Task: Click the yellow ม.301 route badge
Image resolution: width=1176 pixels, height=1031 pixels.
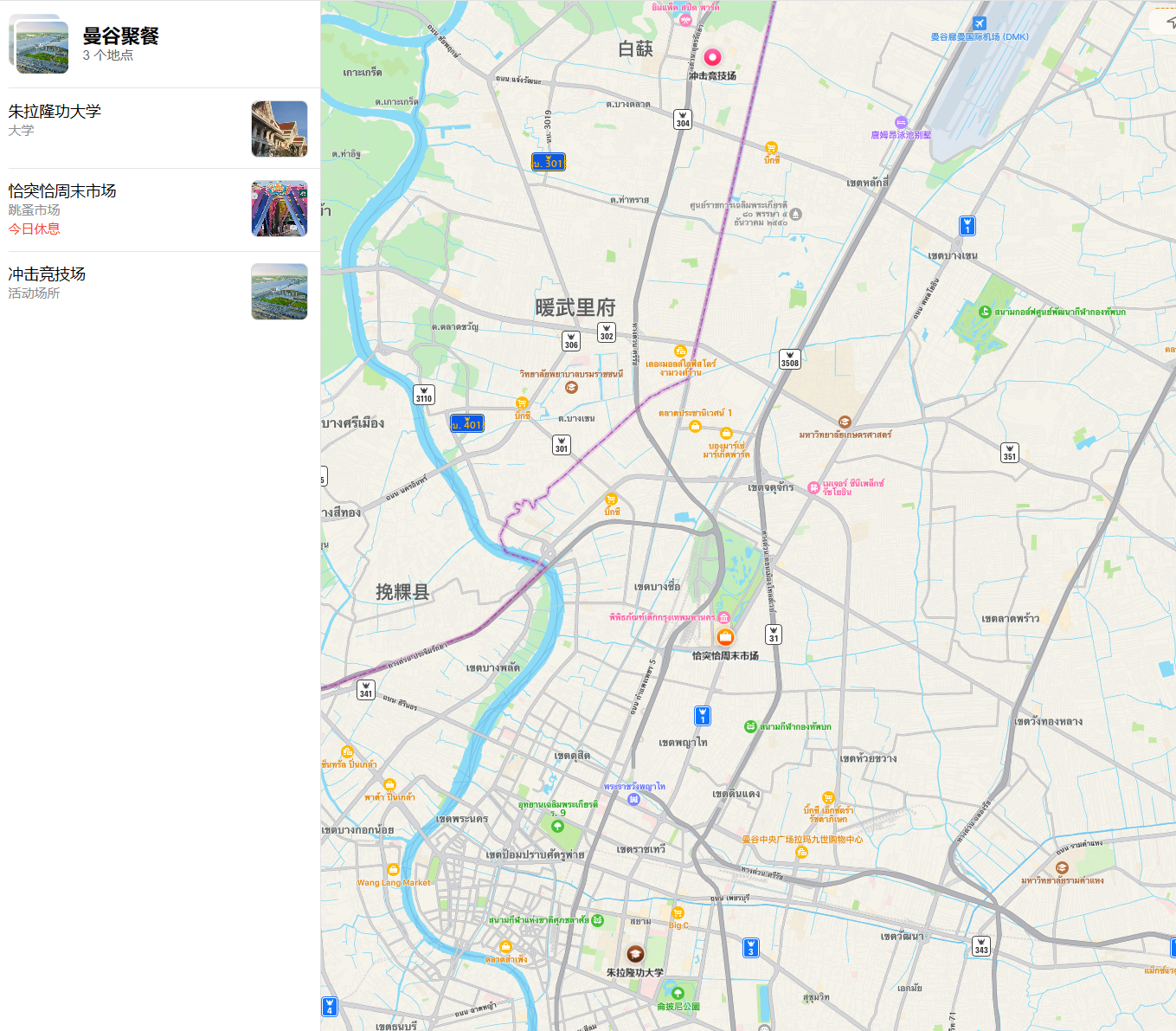Action: [548, 162]
